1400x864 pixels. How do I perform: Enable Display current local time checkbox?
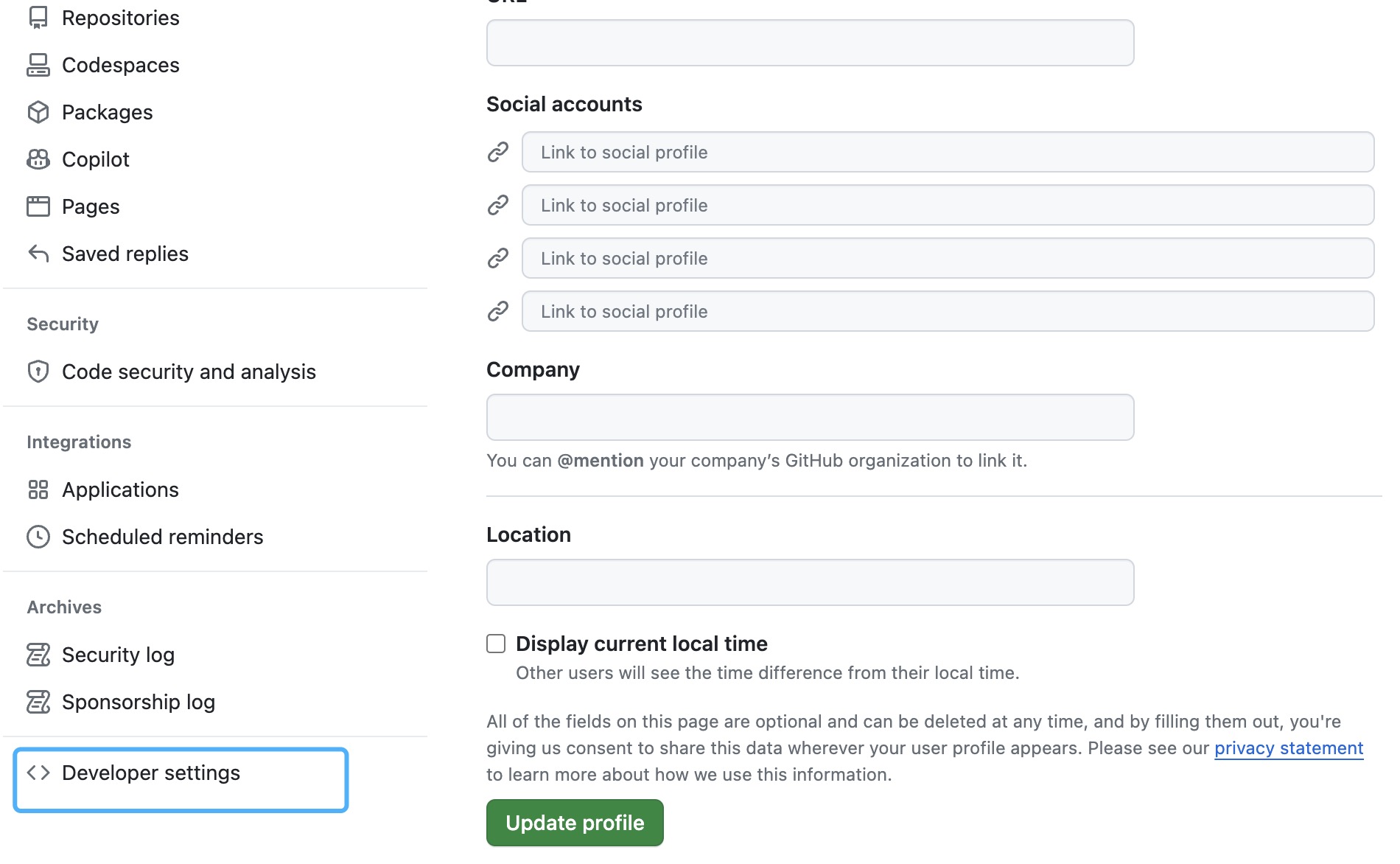click(496, 644)
